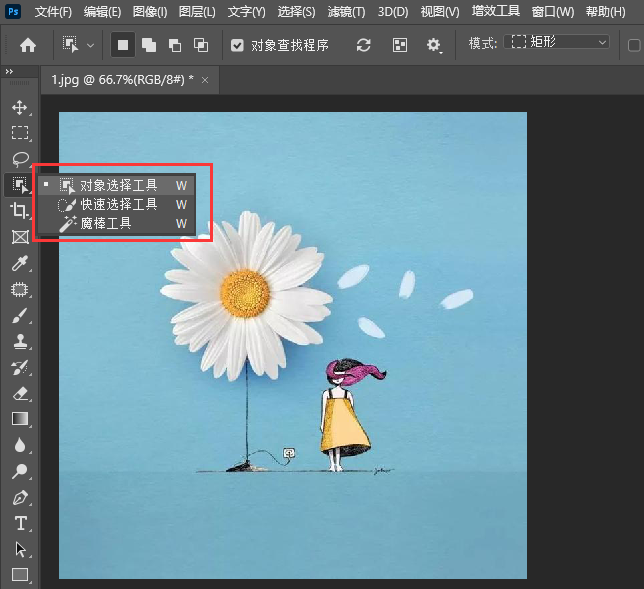Select the Move tool
644x589 pixels.
(19, 107)
